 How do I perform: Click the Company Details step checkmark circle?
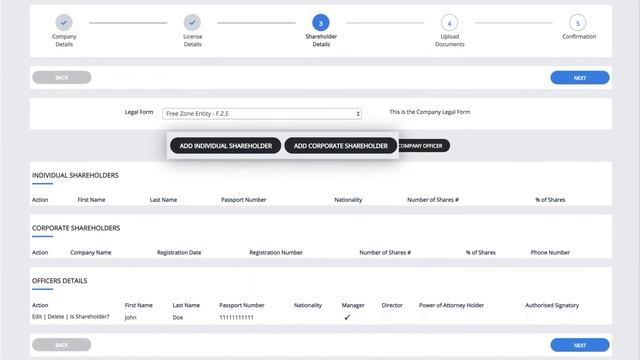(x=64, y=23)
